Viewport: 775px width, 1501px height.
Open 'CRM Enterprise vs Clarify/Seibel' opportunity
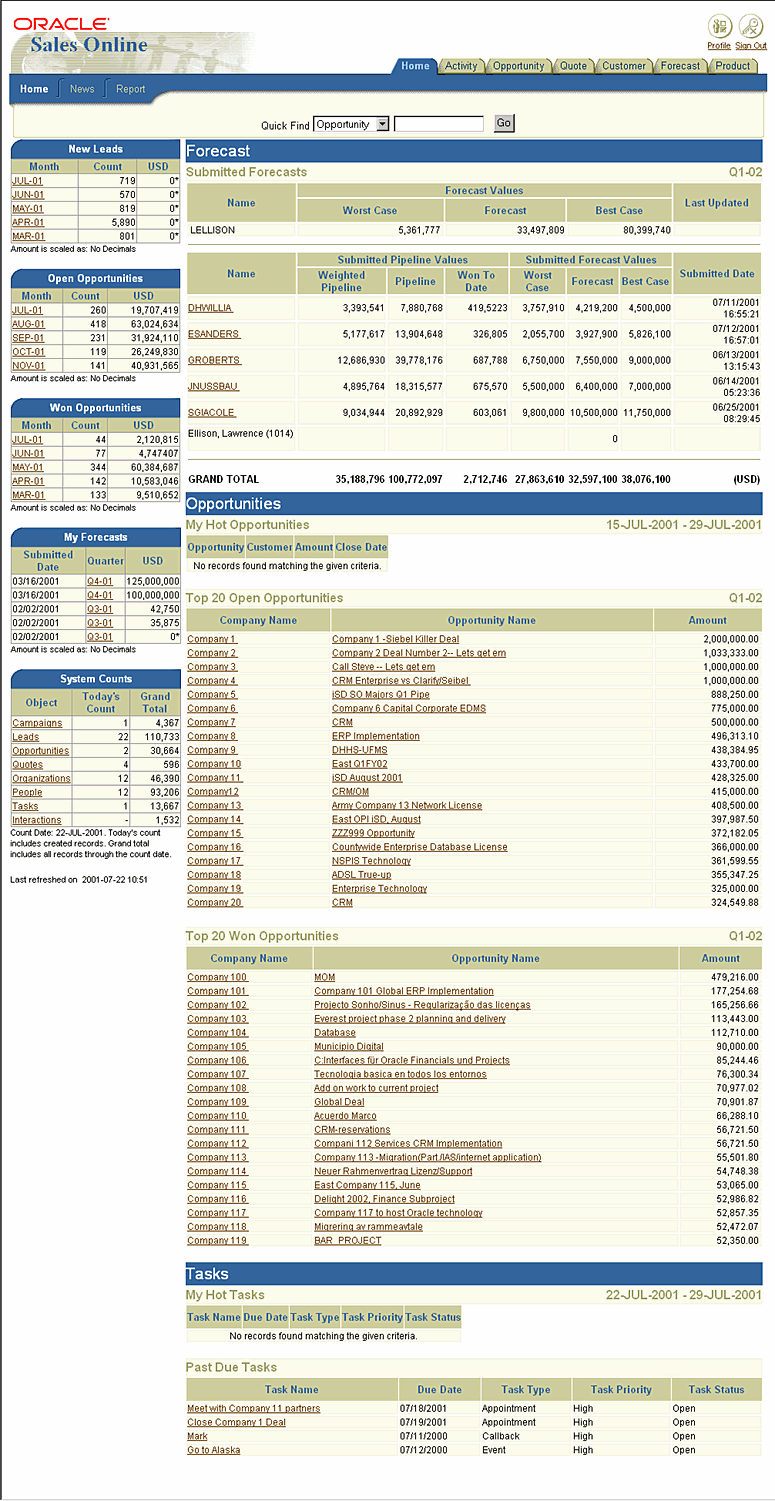coord(401,681)
